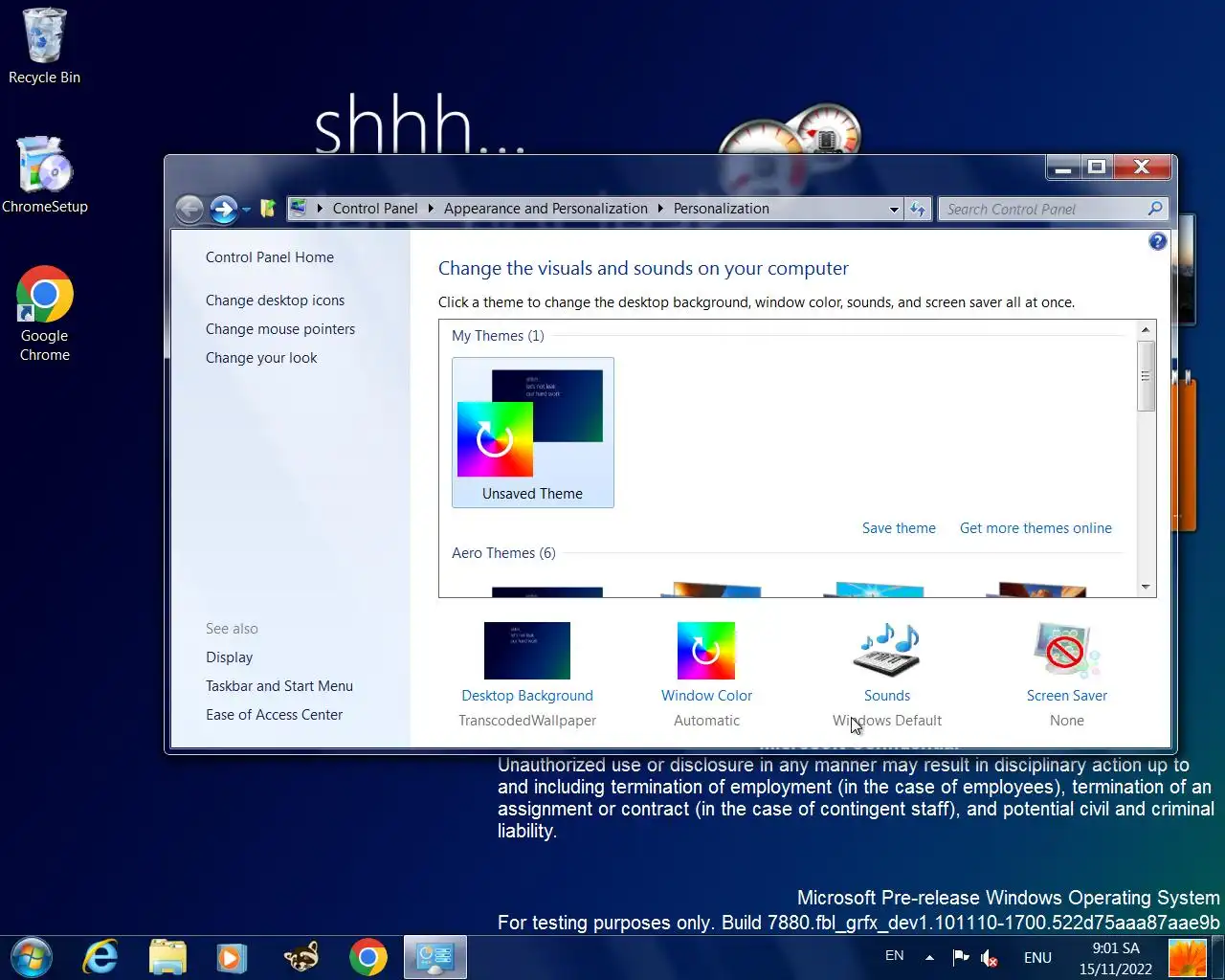Click the Screen Saver text link
Screen dimensions: 1225x980
pyautogui.click(x=1067, y=696)
